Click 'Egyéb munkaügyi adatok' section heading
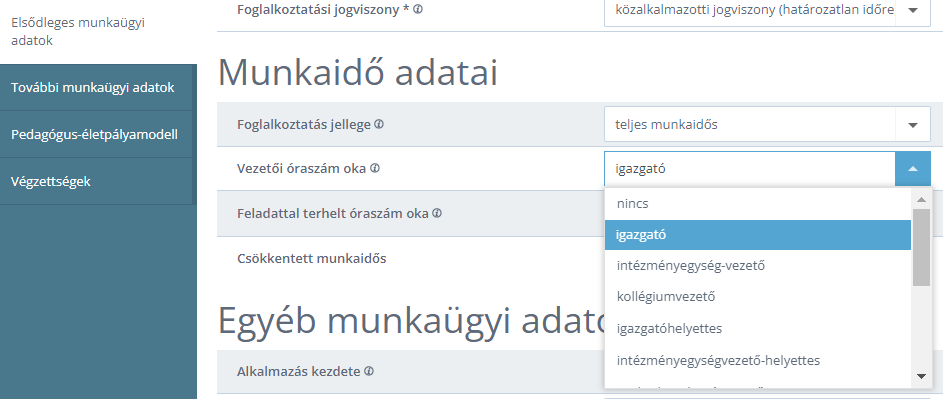943x399 pixels. tap(412, 322)
